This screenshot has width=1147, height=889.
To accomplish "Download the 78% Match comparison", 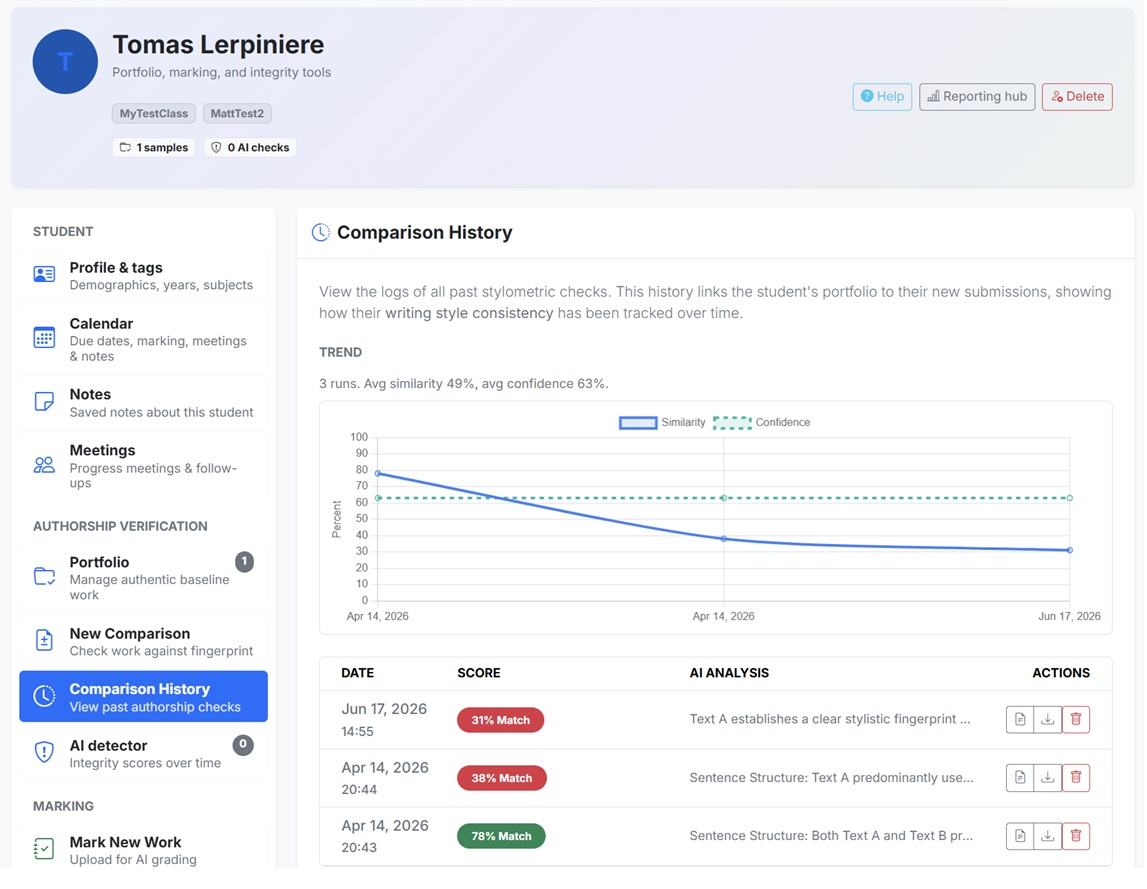I will pos(1048,836).
